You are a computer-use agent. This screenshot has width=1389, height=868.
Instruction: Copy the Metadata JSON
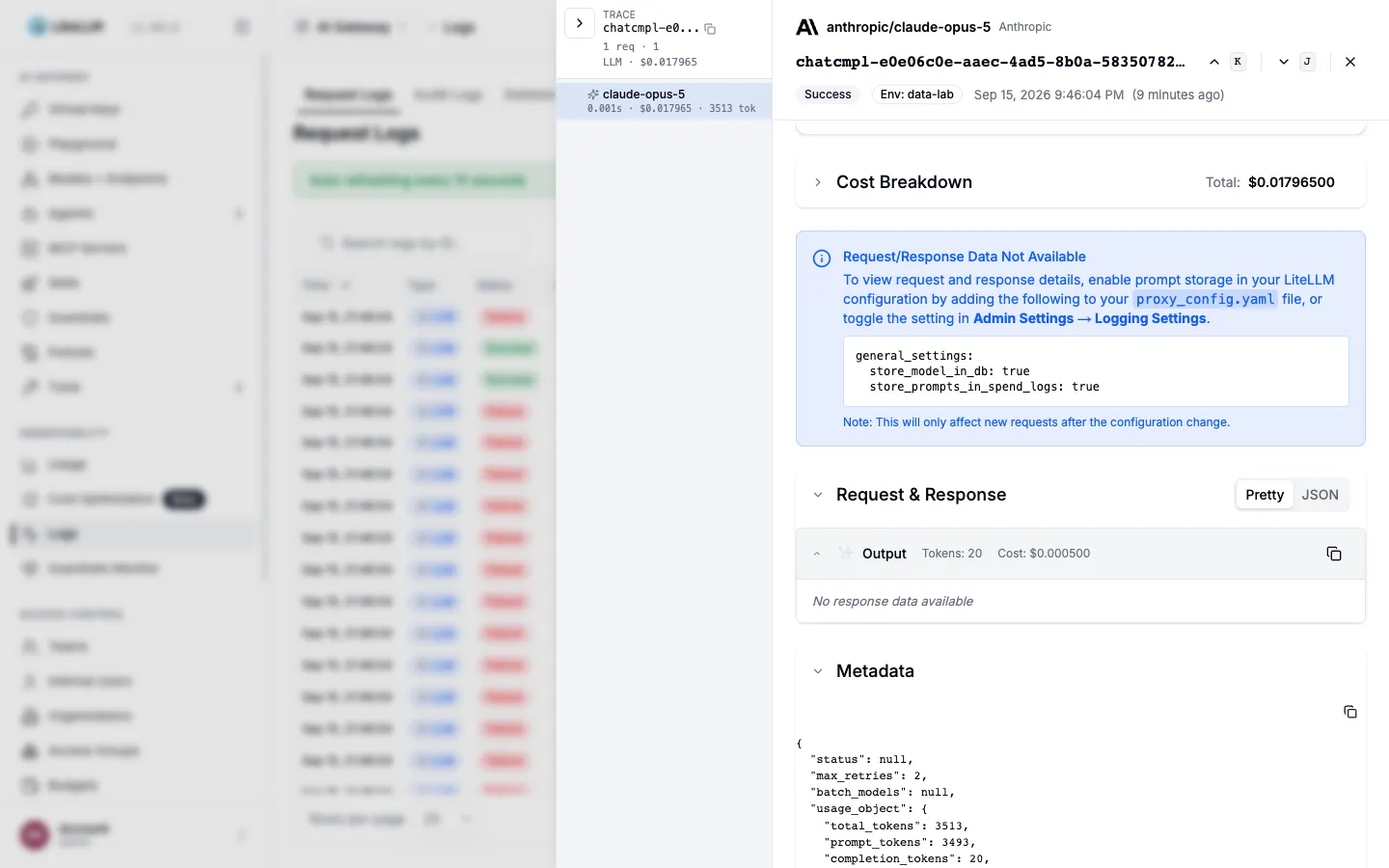1350,712
